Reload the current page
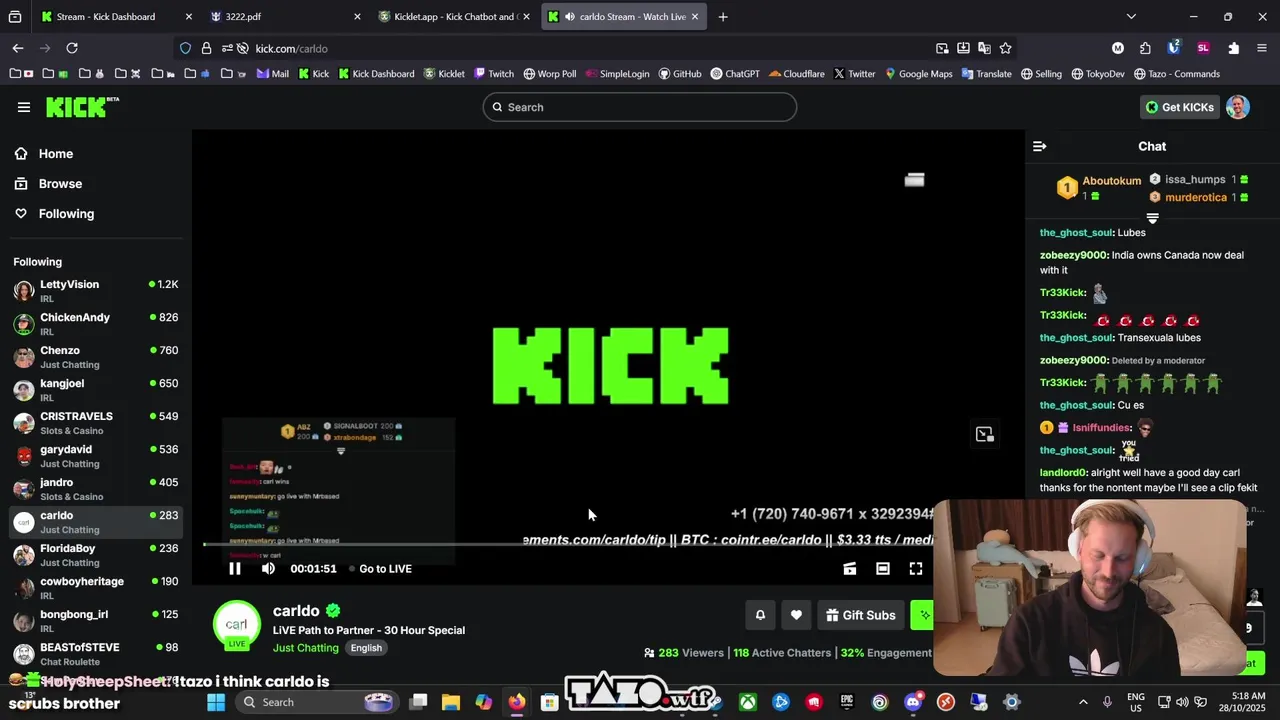Image resolution: width=1280 pixels, height=720 pixels. tap(72, 48)
